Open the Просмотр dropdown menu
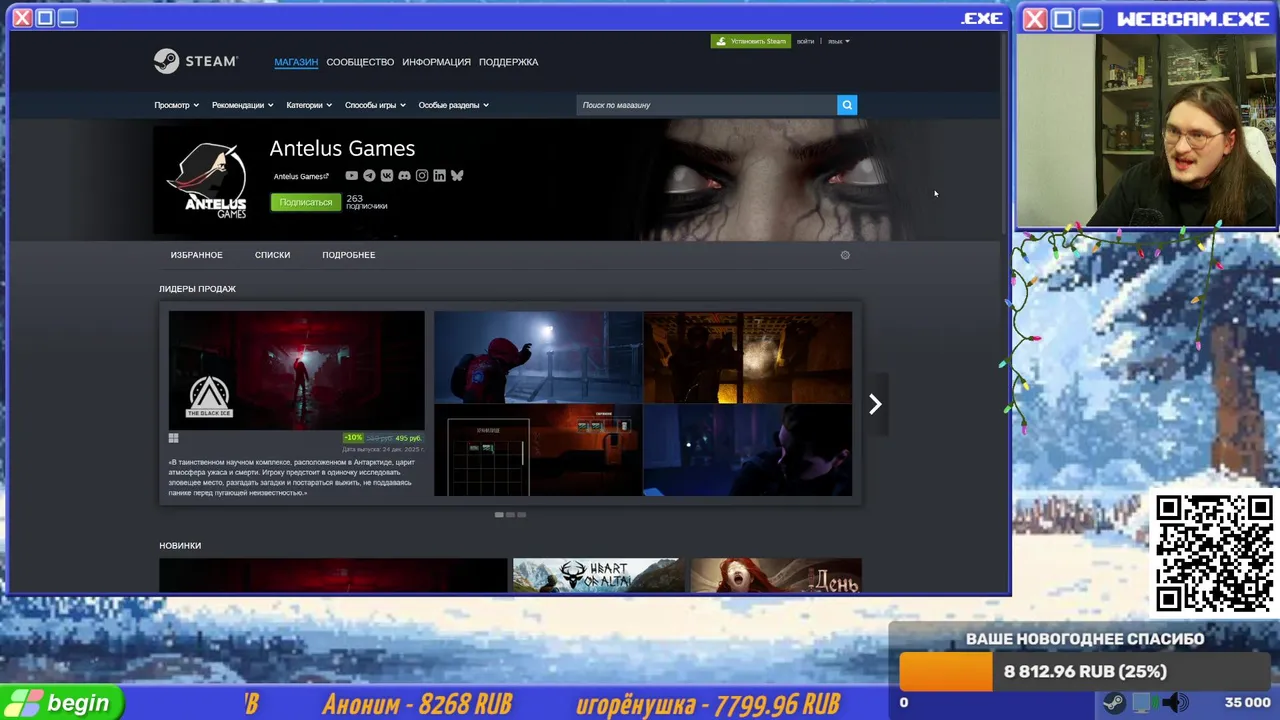The height and width of the screenshot is (720, 1280). [176, 105]
